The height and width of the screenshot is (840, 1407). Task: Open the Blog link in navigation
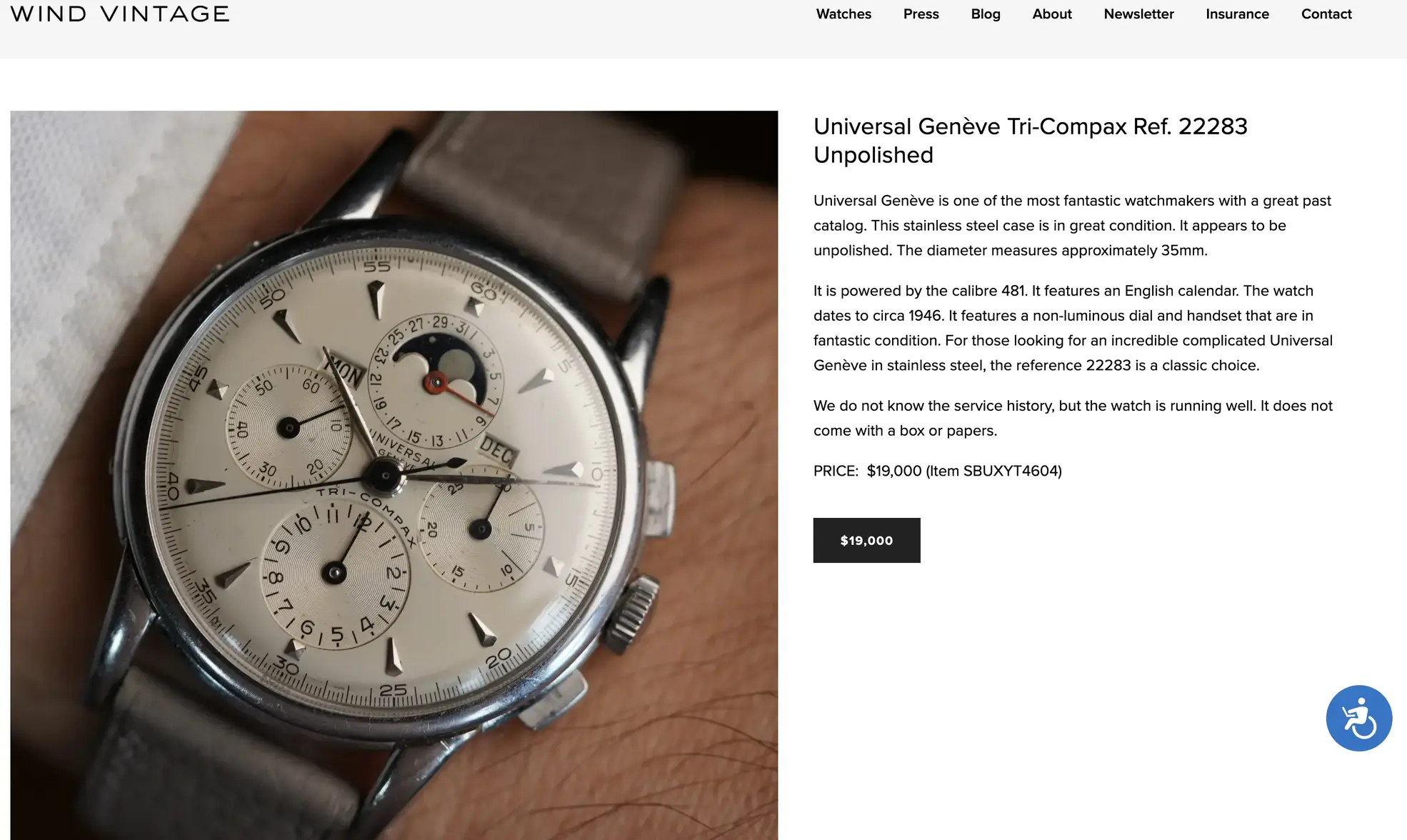tap(985, 14)
